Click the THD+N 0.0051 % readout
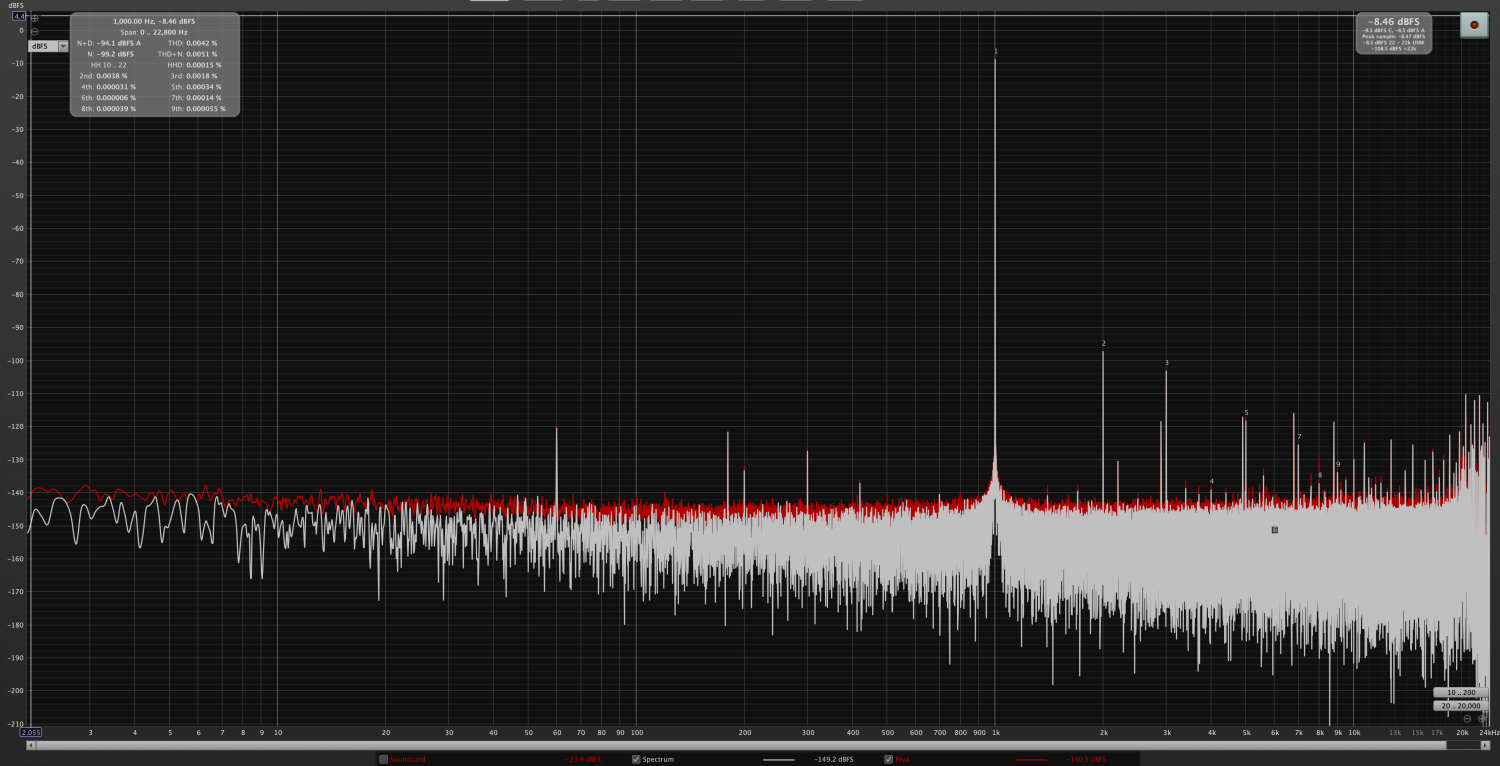This screenshot has width=1500, height=766. click(x=187, y=54)
